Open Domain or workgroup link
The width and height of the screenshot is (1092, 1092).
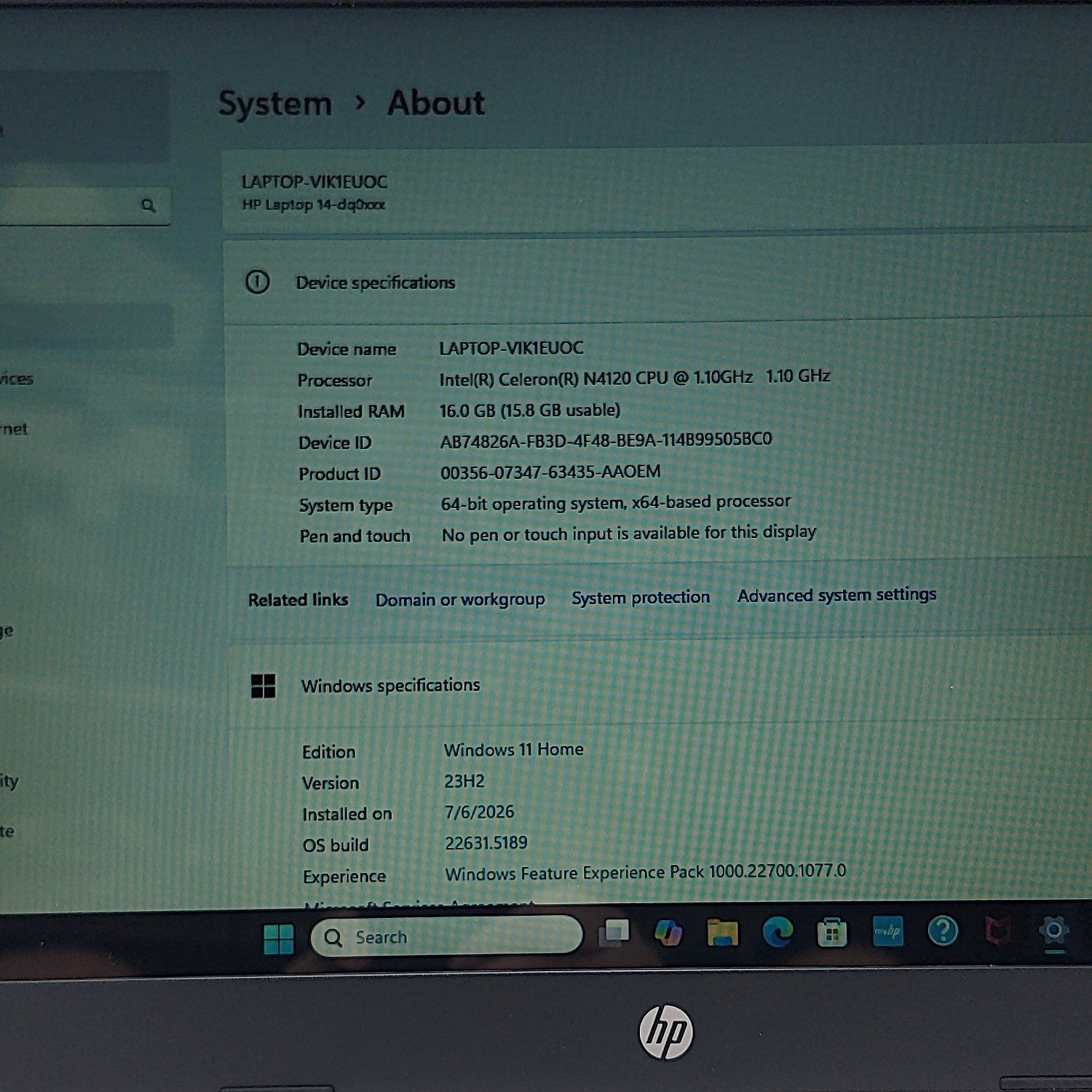(x=460, y=600)
